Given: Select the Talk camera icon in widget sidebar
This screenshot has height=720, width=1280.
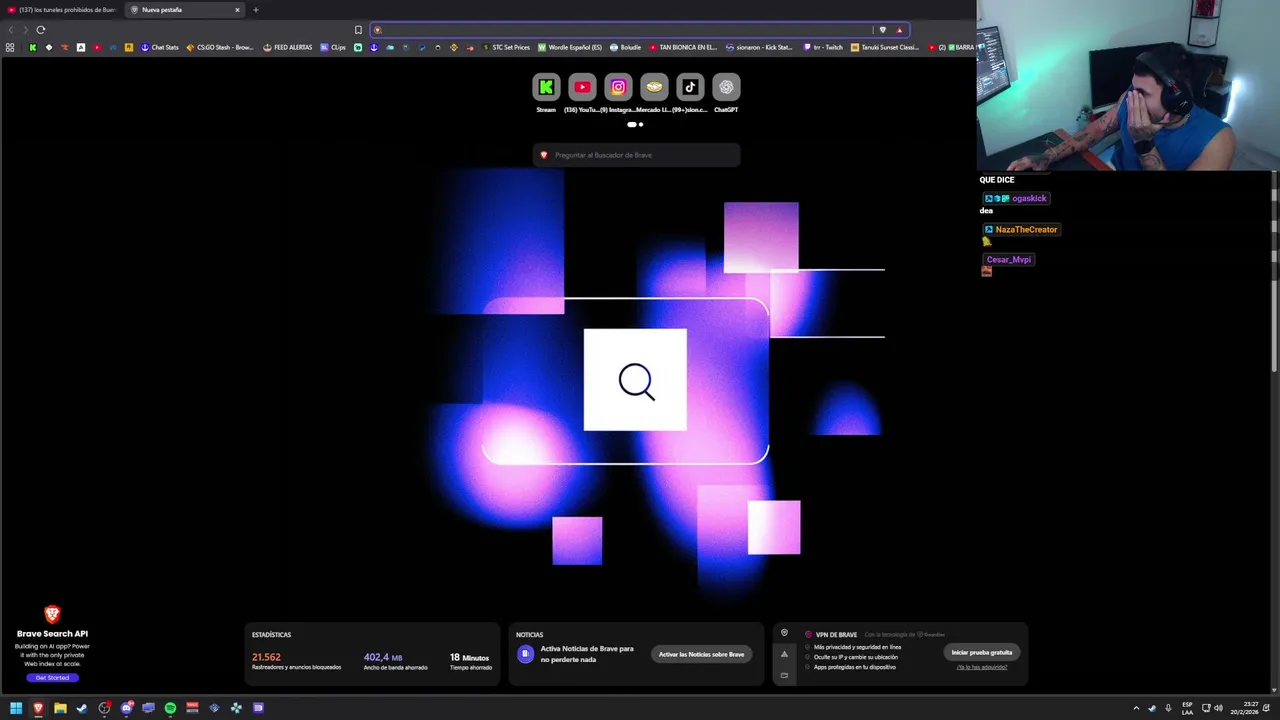Looking at the screenshot, I should (784, 675).
